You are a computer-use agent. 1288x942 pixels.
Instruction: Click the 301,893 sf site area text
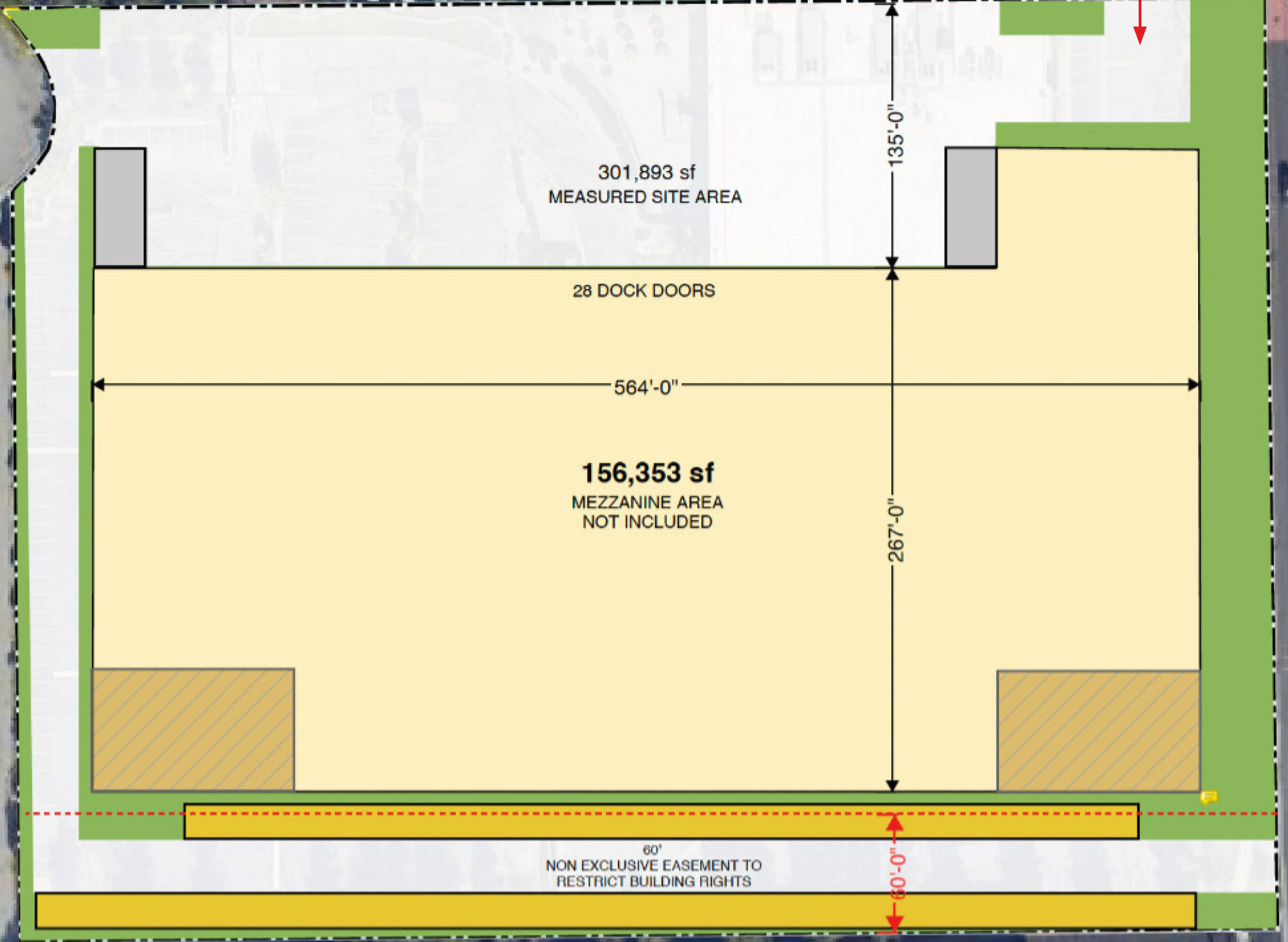[646, 172]
